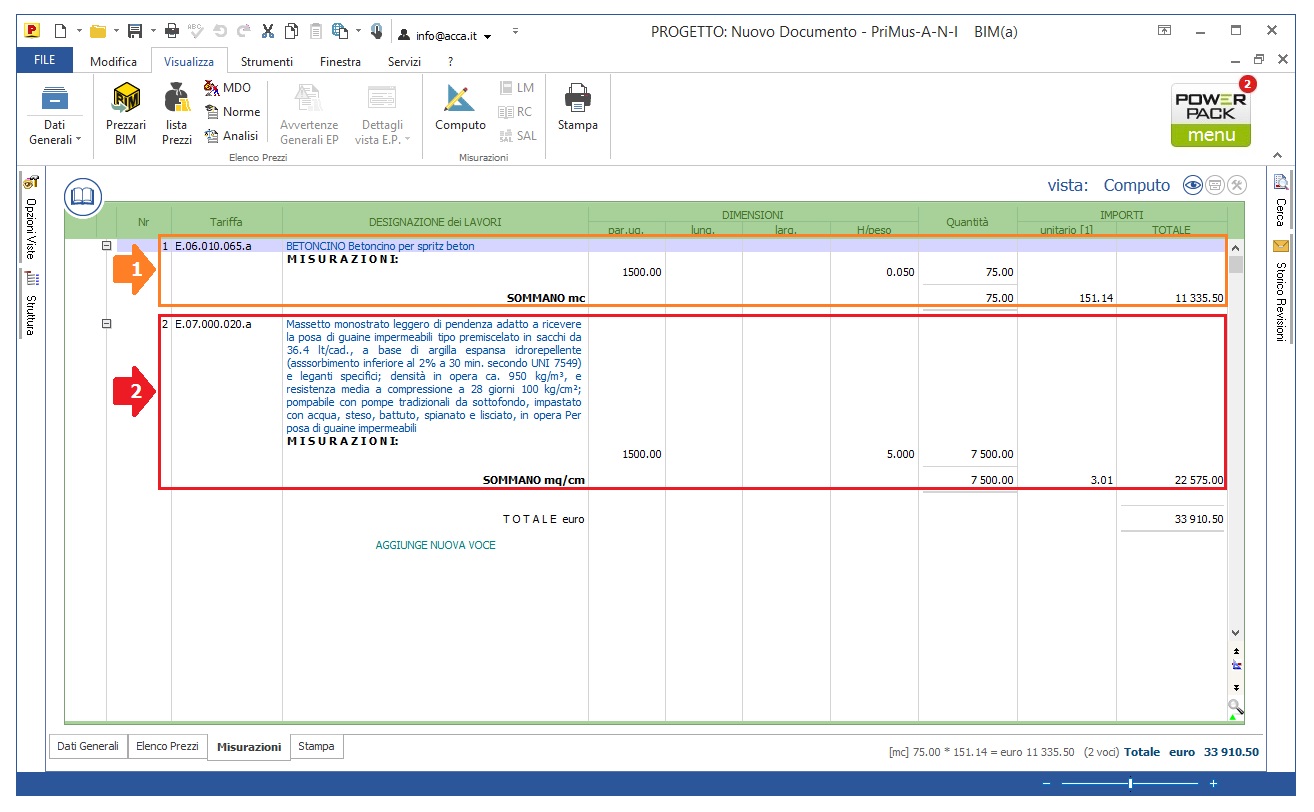Open the info@acca.it account dropdown
Image resolution: width=1314 pixels, height=812 pixels.
pyautogui.click(x=445, y=36)
